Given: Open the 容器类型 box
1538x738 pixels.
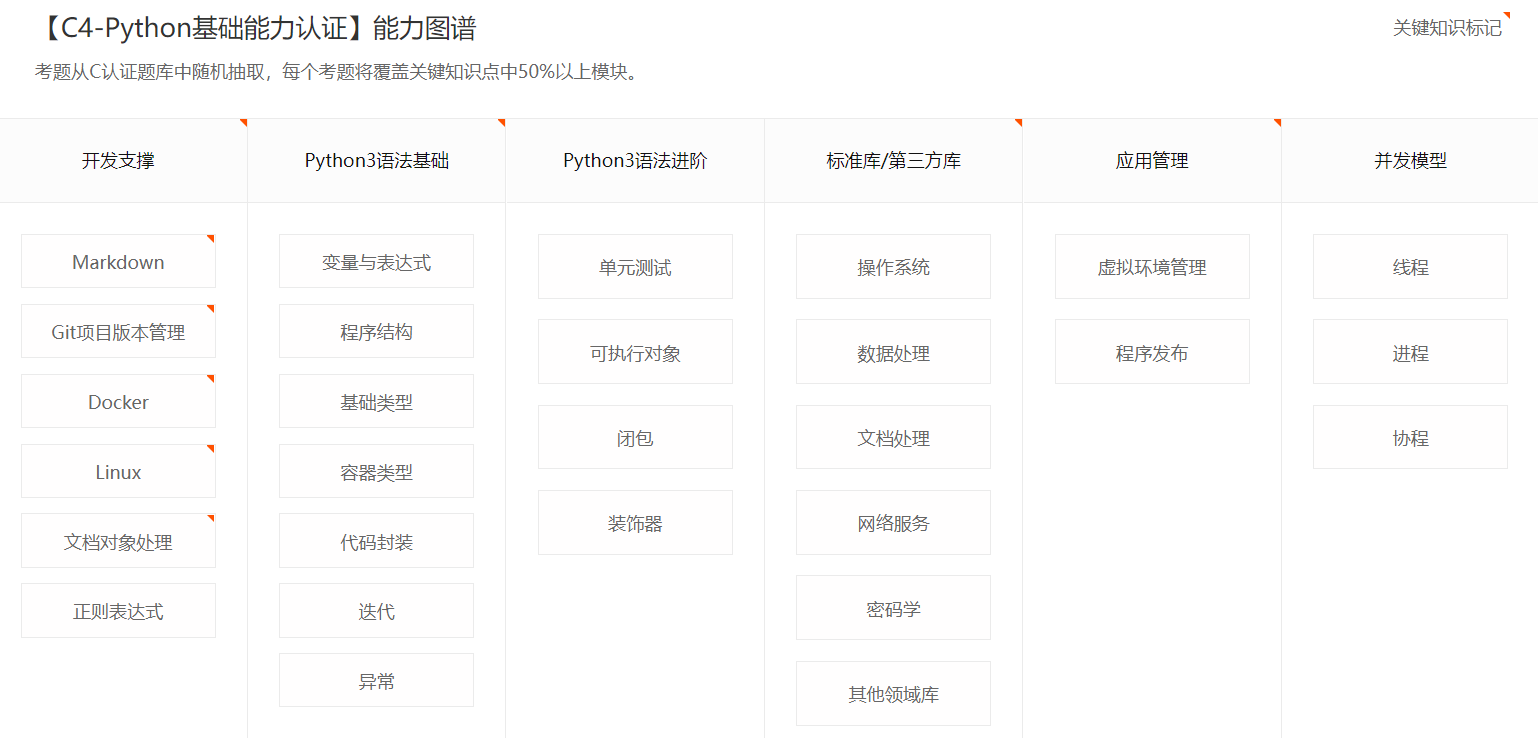Looking at the screenshot, I should (376, 472).
